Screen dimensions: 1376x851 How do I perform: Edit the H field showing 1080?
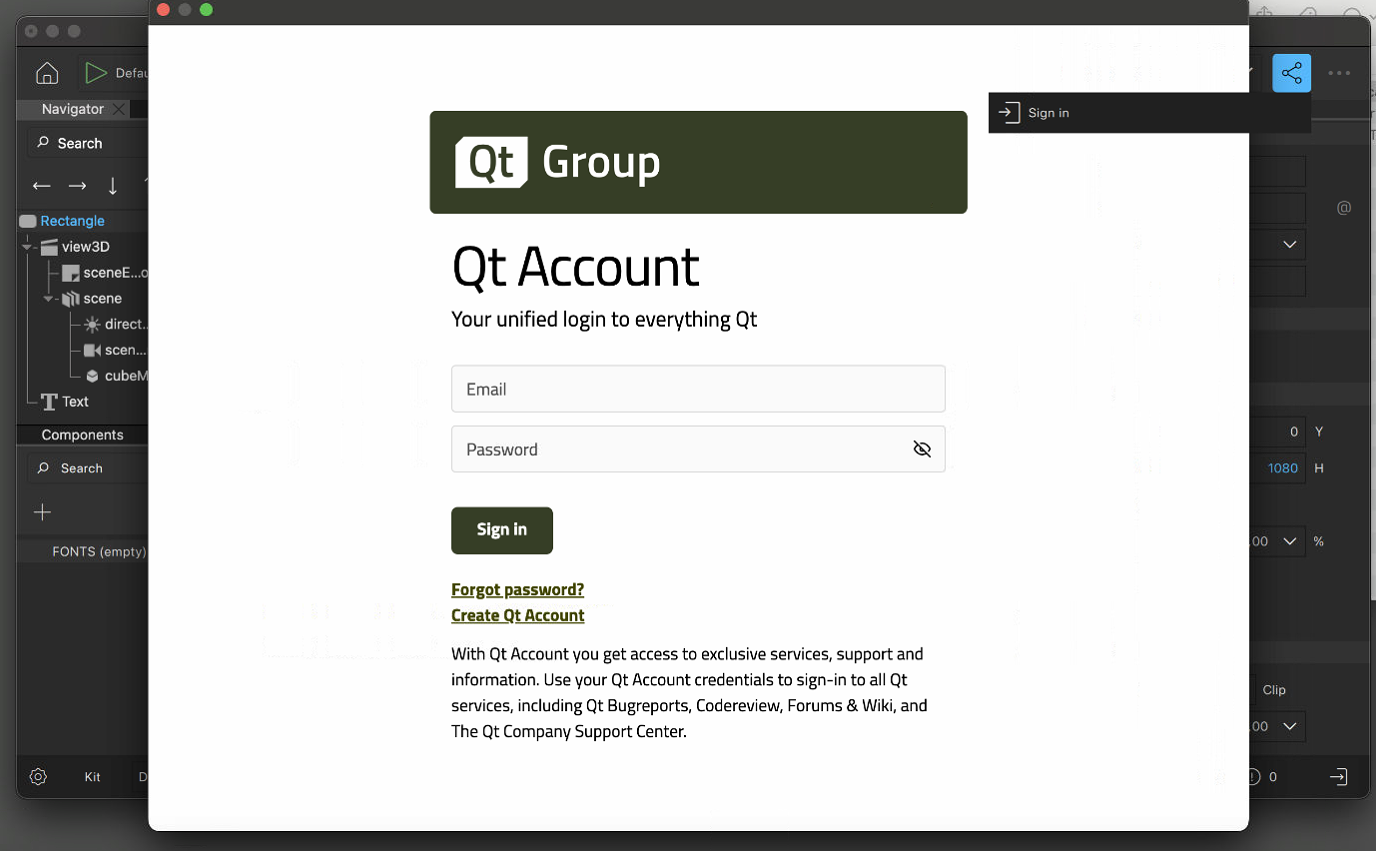tap(1277, 468)
